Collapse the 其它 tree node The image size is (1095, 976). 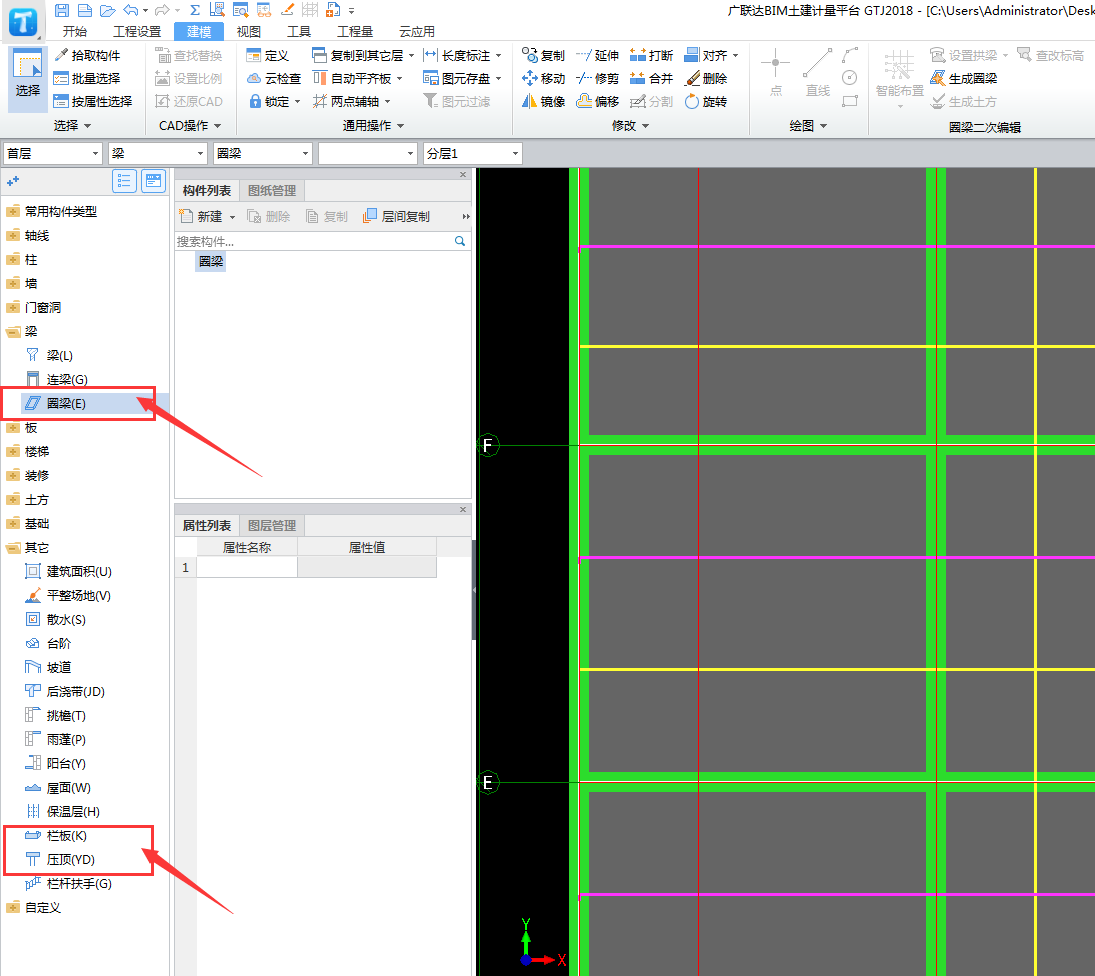coord(13,548)
